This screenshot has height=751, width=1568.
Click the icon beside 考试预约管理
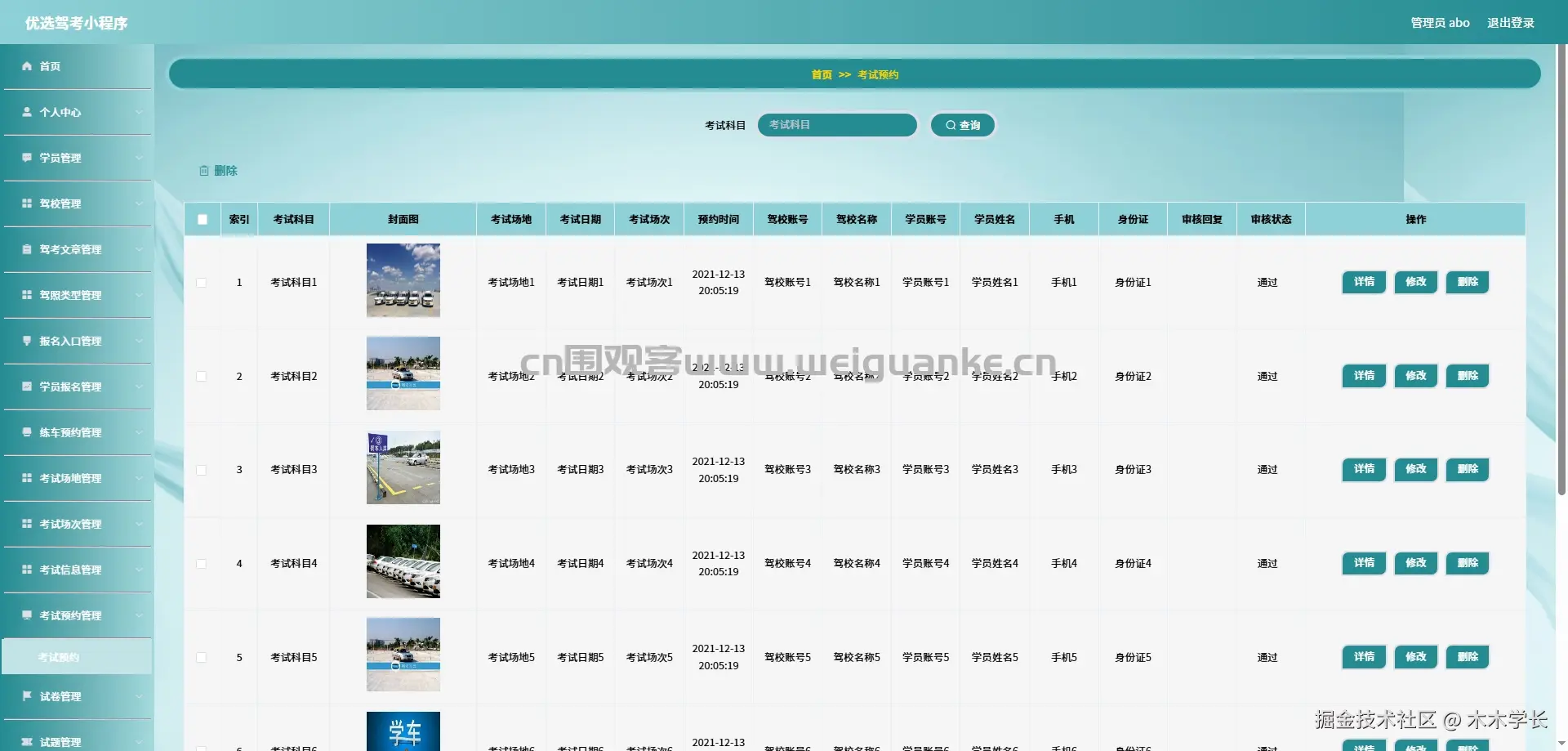click(27, 615)
